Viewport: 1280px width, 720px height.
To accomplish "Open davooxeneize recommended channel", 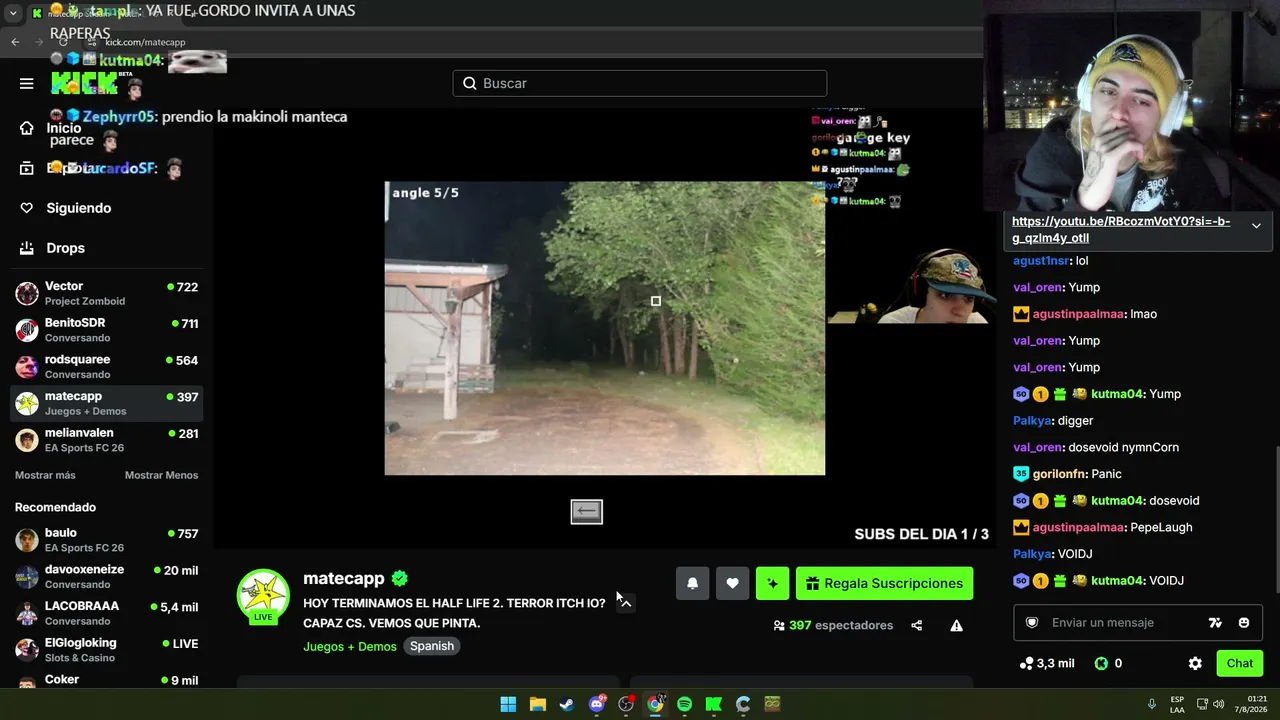I will pyautogui.click(x=107, y=576).
